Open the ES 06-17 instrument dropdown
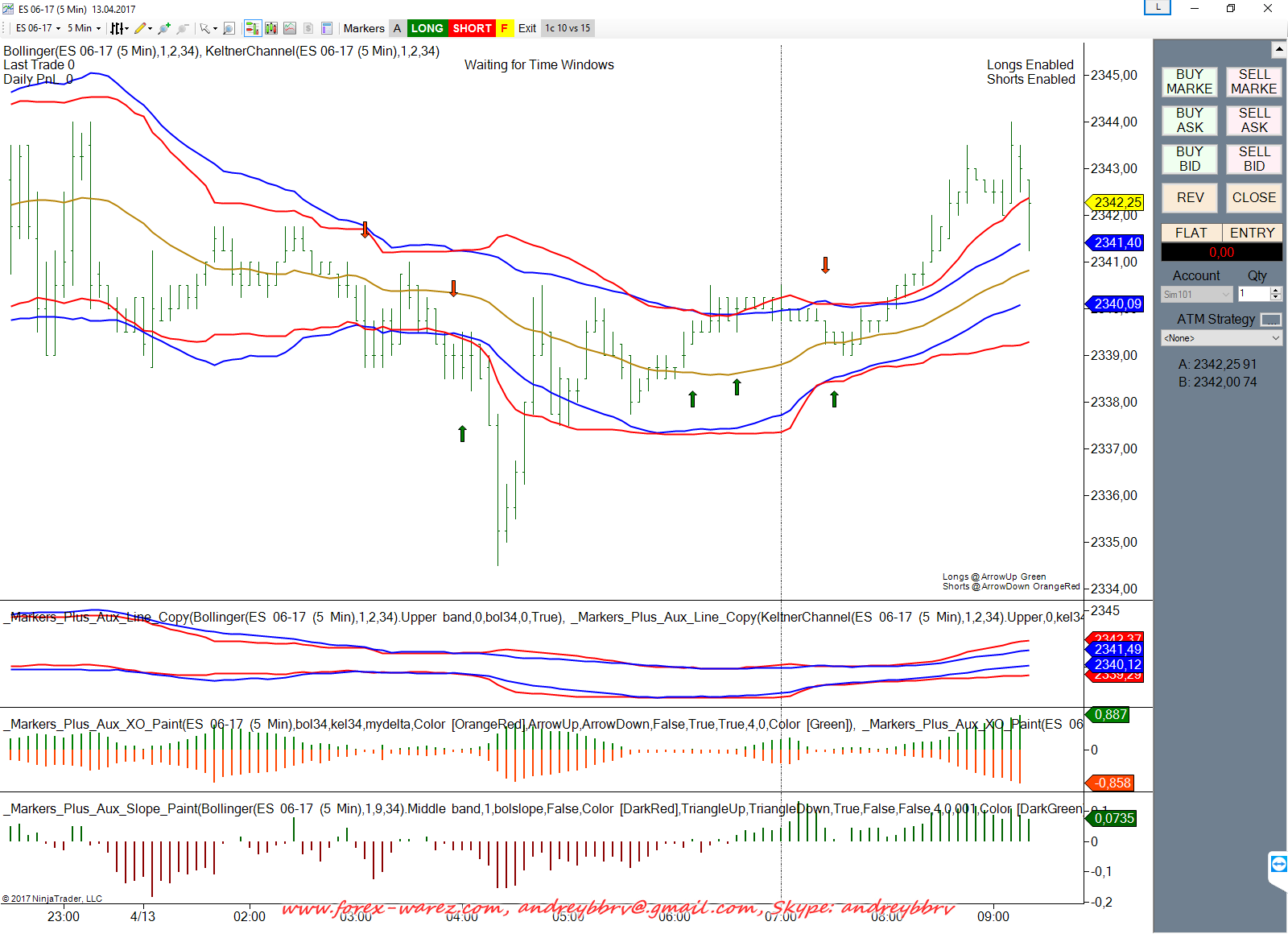 [x=38, y=28]
